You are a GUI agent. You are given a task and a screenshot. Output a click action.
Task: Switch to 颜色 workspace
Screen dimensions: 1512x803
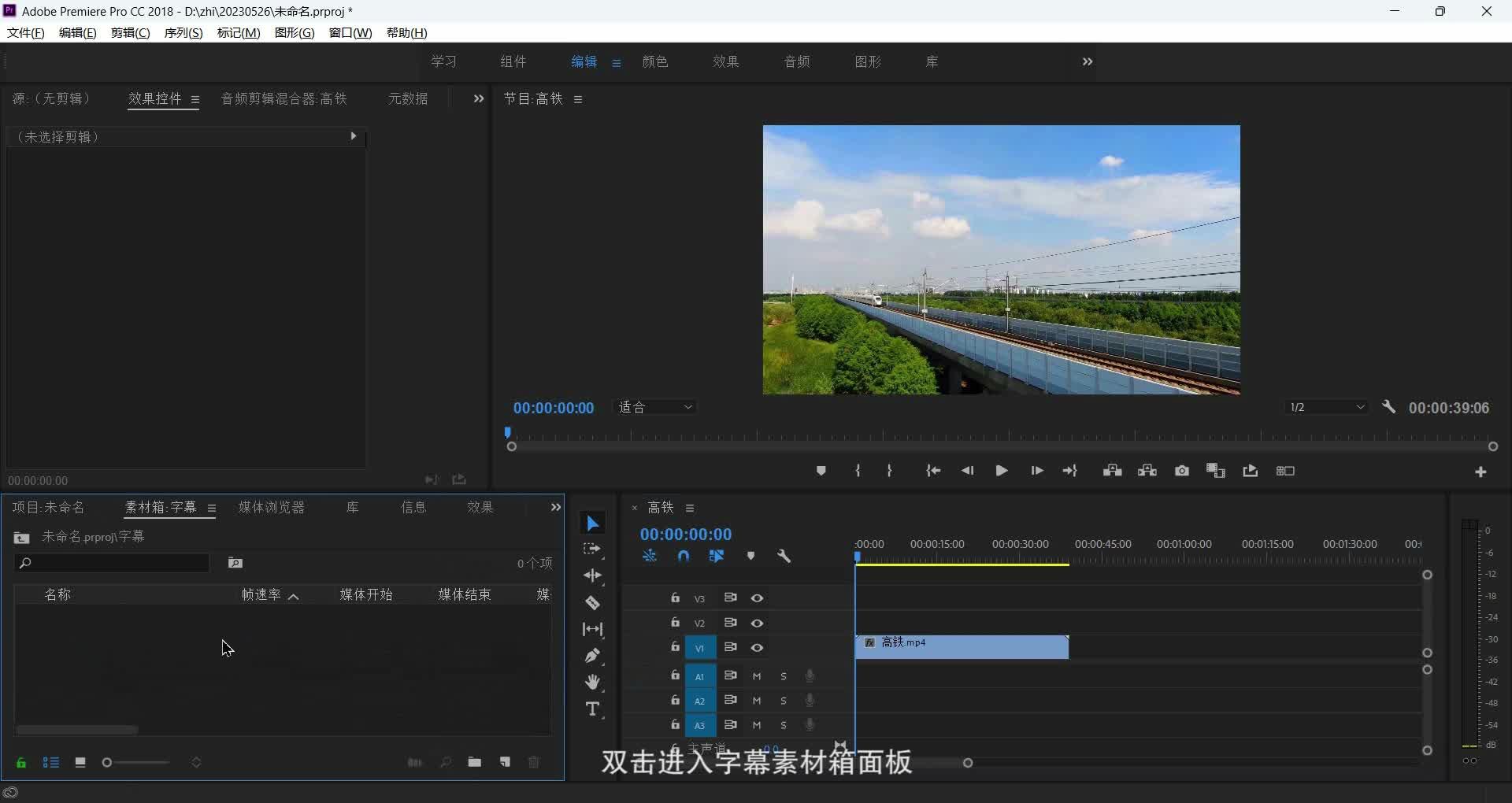(x=655, y=61)
